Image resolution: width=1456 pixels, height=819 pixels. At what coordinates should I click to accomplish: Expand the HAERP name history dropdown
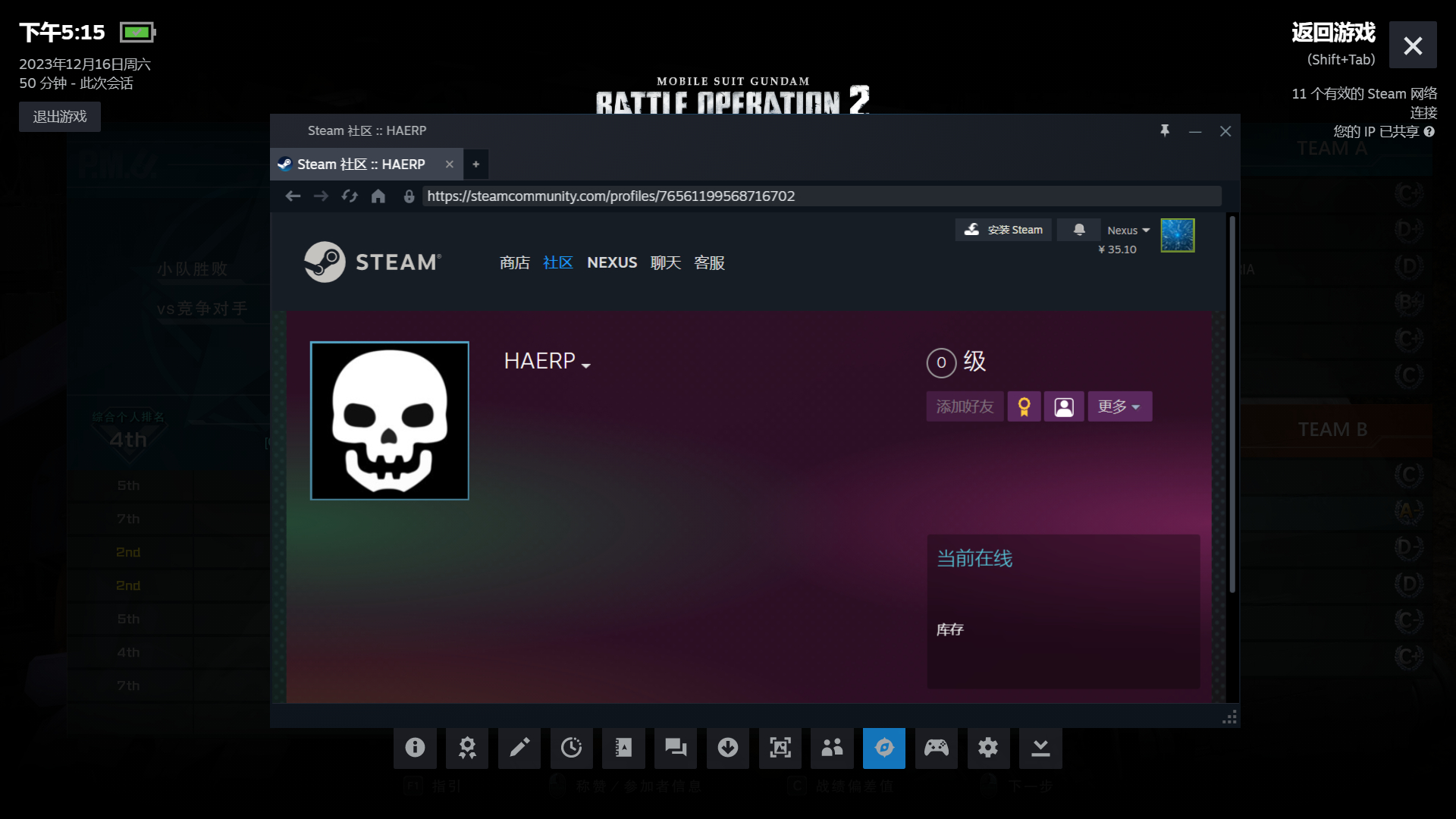(585, 365)
